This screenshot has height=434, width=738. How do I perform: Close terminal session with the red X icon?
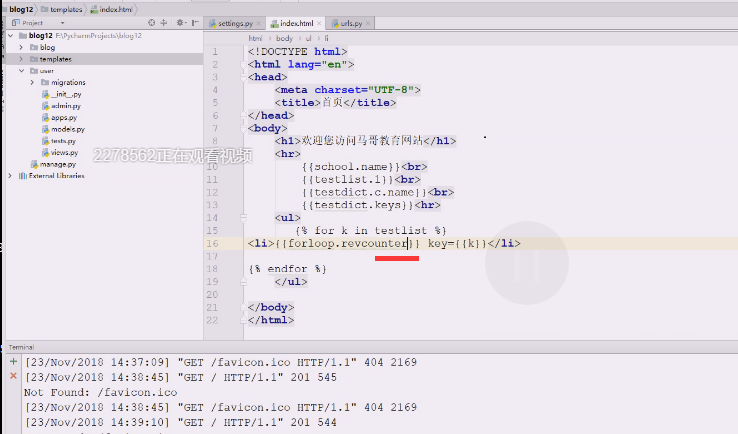click(x=13, y=376)
